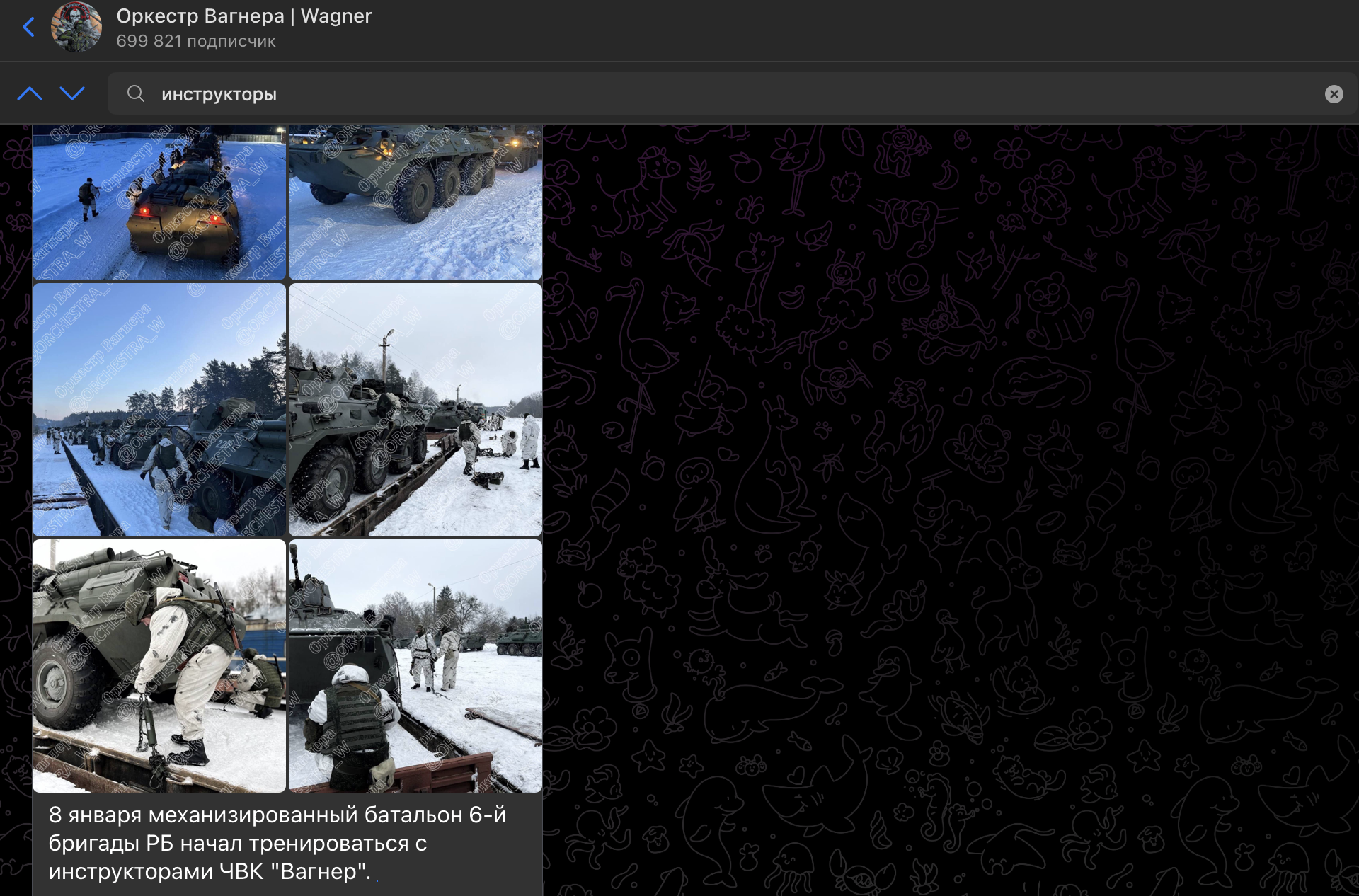The width and height of the screenshot is (1359, 896).
Task: Jump to previous search result with up arrow
Action: 30,93
